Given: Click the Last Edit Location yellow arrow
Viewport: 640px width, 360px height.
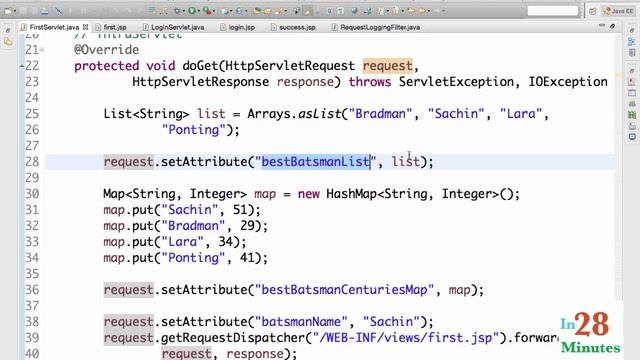Looking at the screenshot, I should 411,11.
